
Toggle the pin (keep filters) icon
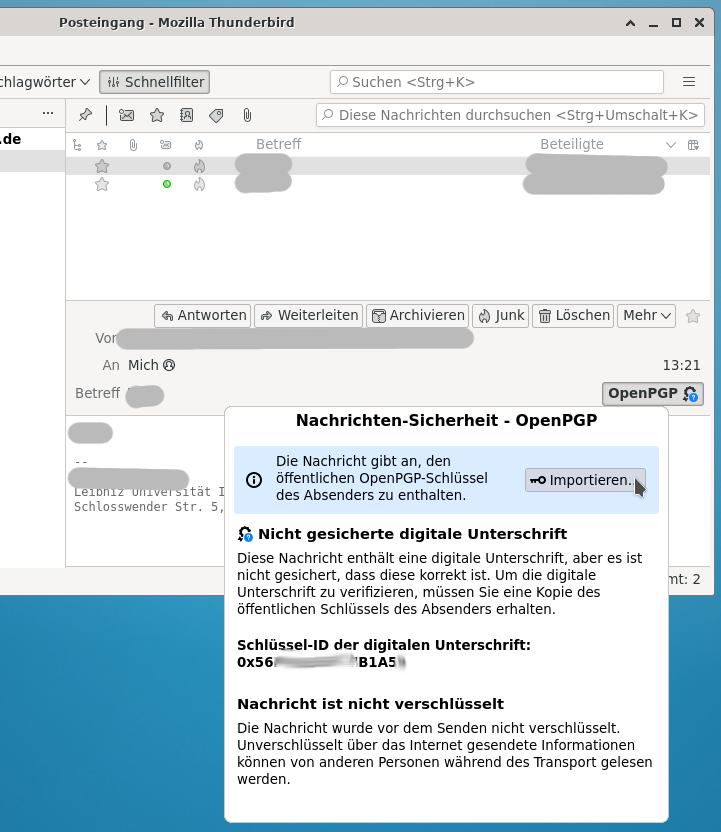pyautogui.click(x=85, y=115)
